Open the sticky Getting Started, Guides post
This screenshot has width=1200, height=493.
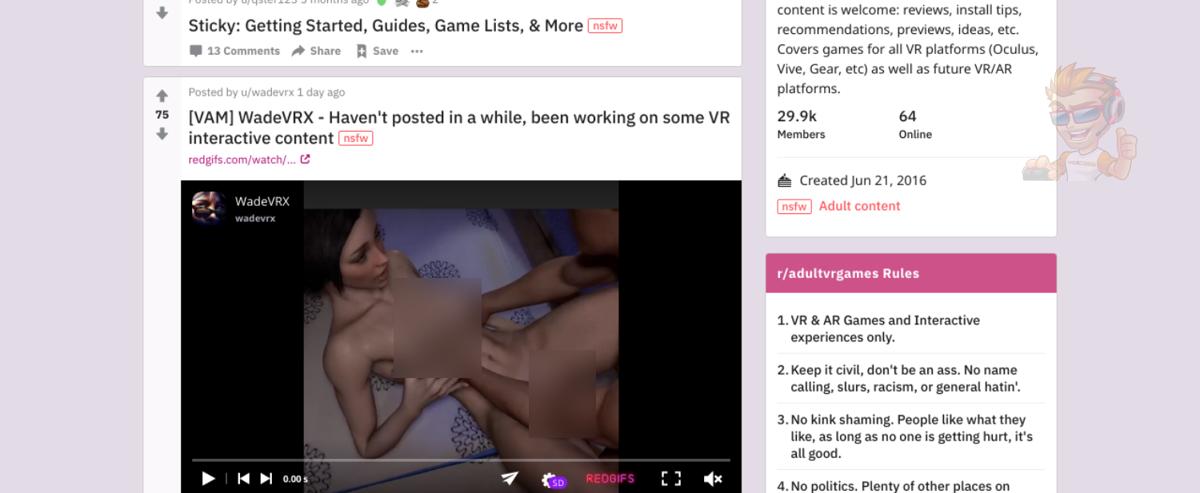(x=385, y=25)
